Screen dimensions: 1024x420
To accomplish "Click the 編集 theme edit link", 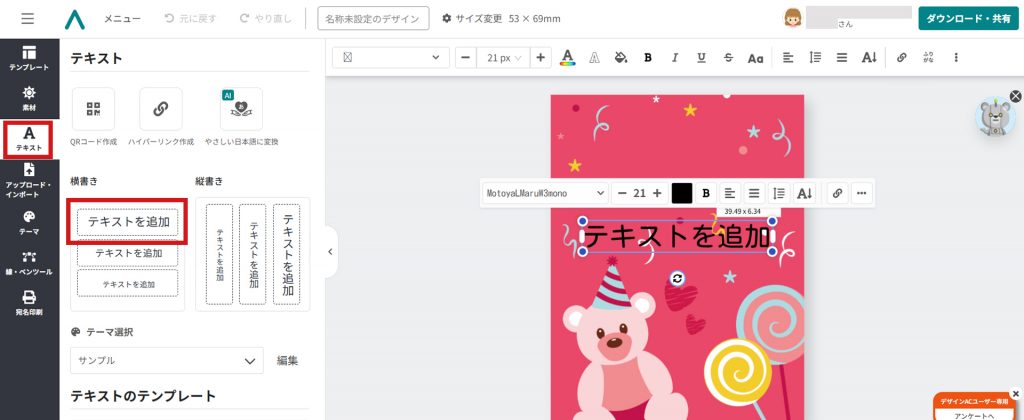I will (x=287, y=361).
